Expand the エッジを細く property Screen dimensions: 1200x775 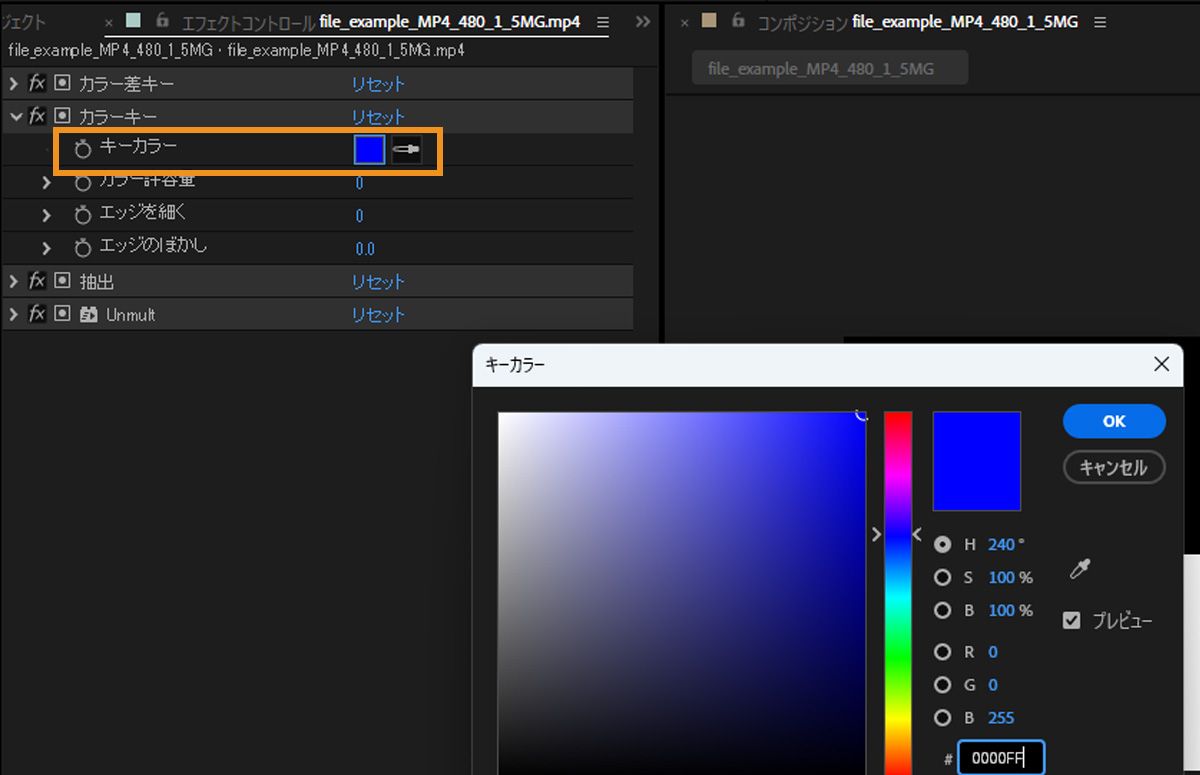click(x=46, y=215)
